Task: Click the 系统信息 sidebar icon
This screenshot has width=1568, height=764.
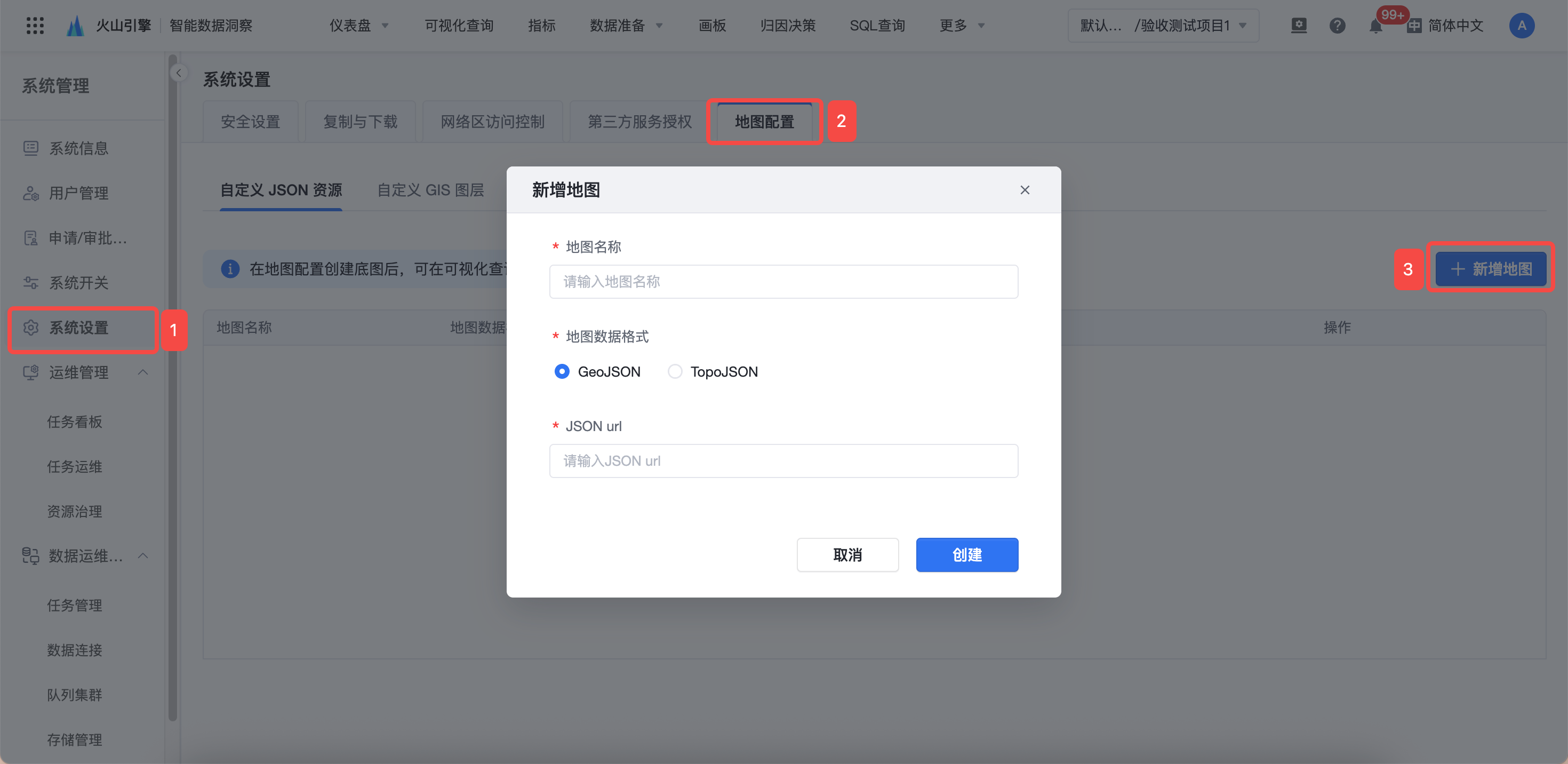Action: [30, 148]
